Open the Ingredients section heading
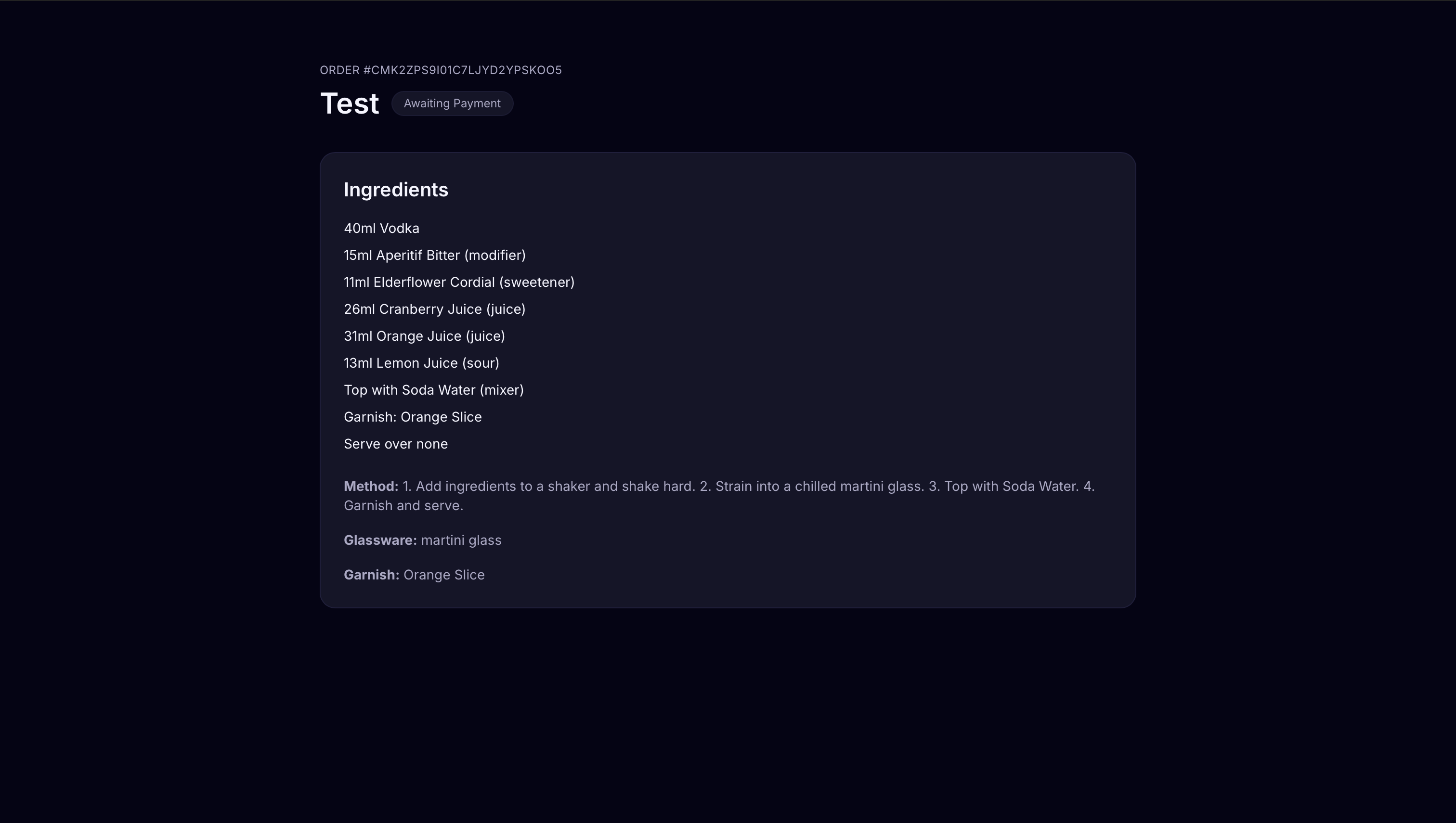The image size is (1456, 823). pyautogui.click(x=396, y=190)
